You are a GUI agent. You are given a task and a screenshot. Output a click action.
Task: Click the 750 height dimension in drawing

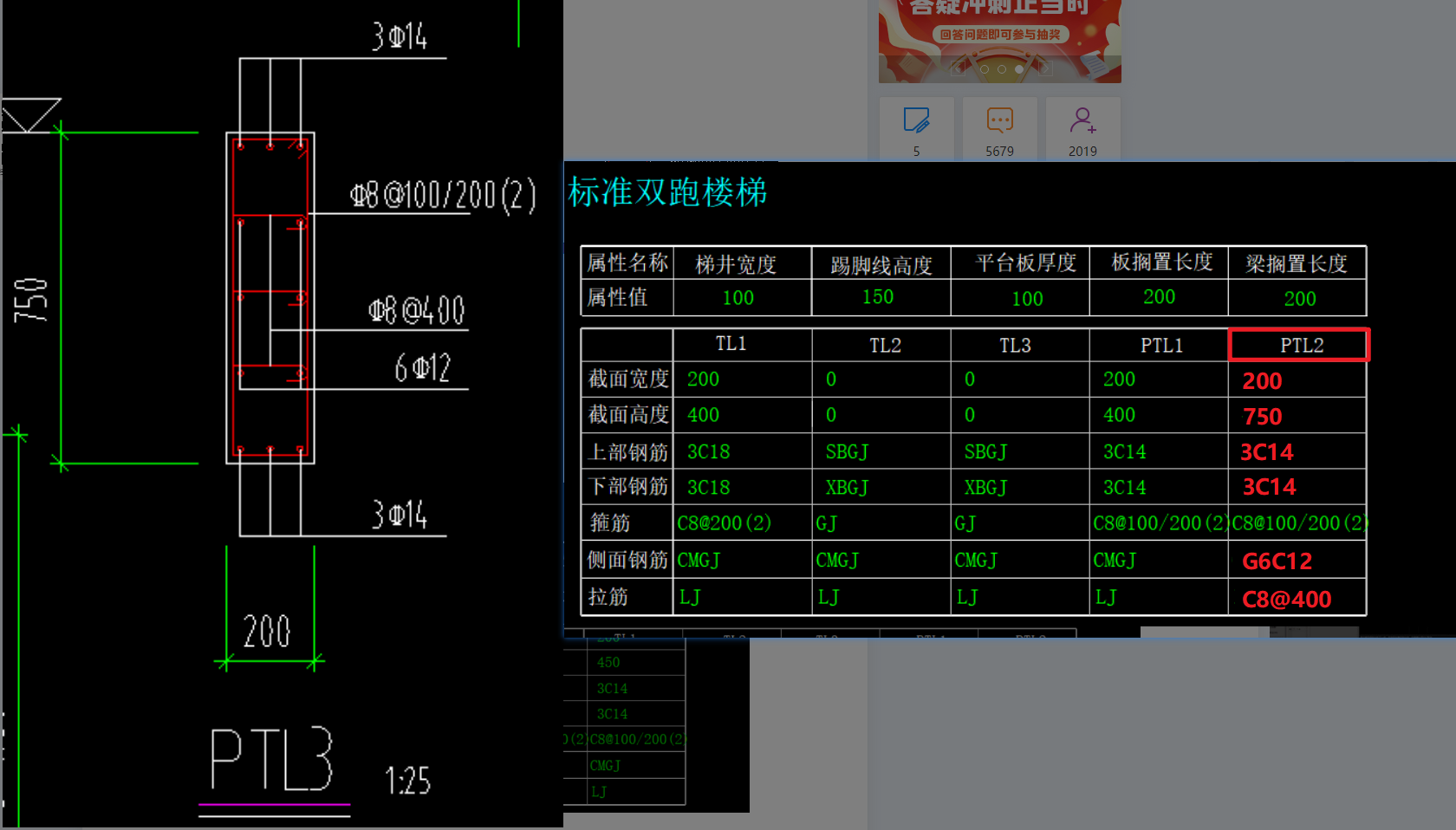click(x=30, y=300)
